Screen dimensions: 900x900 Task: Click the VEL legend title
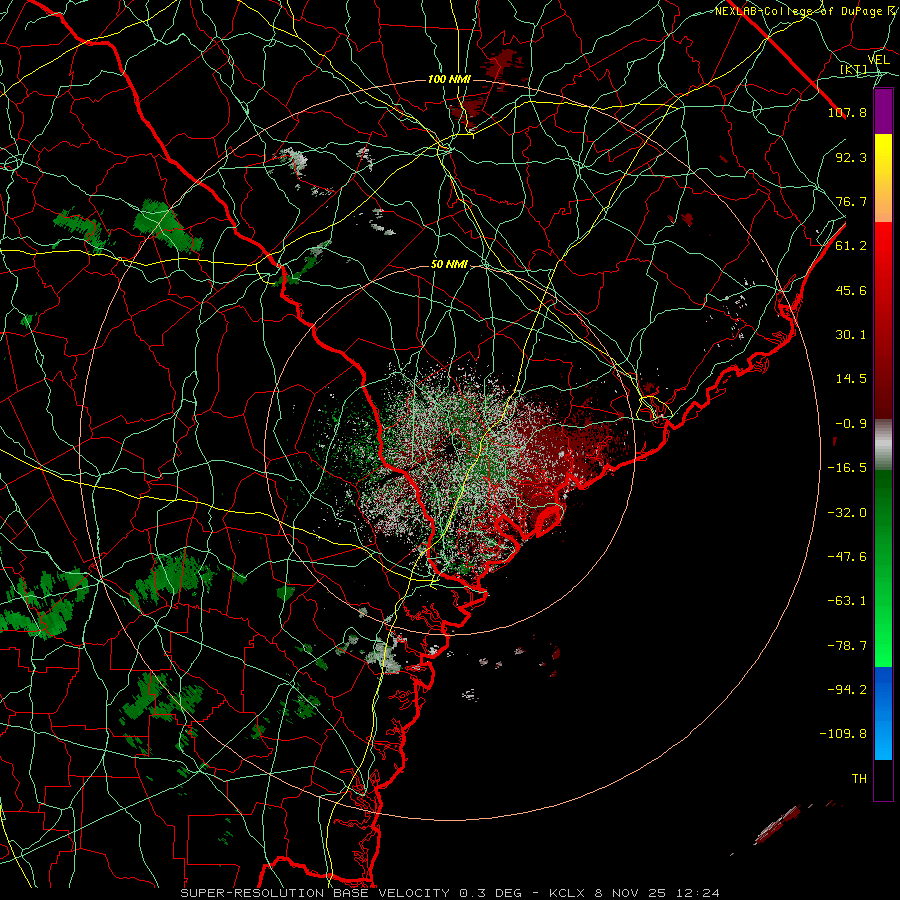coord(878,60)
